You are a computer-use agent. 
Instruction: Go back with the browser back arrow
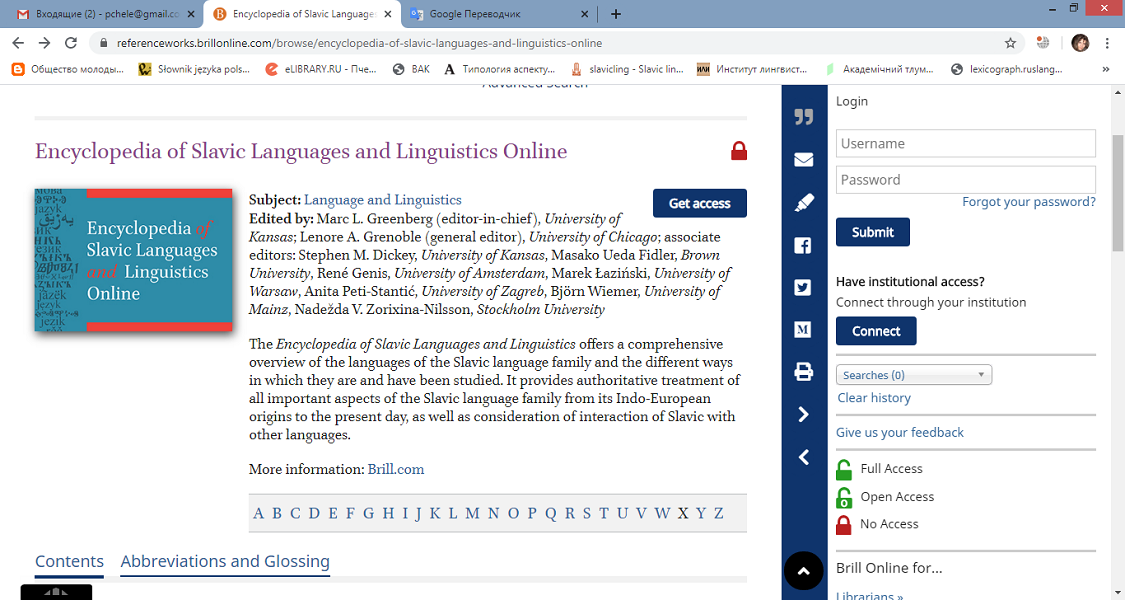pos(19,43)
